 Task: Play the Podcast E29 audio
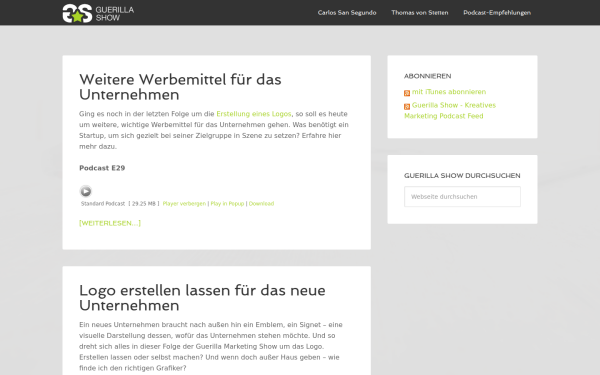click(86, 191)
